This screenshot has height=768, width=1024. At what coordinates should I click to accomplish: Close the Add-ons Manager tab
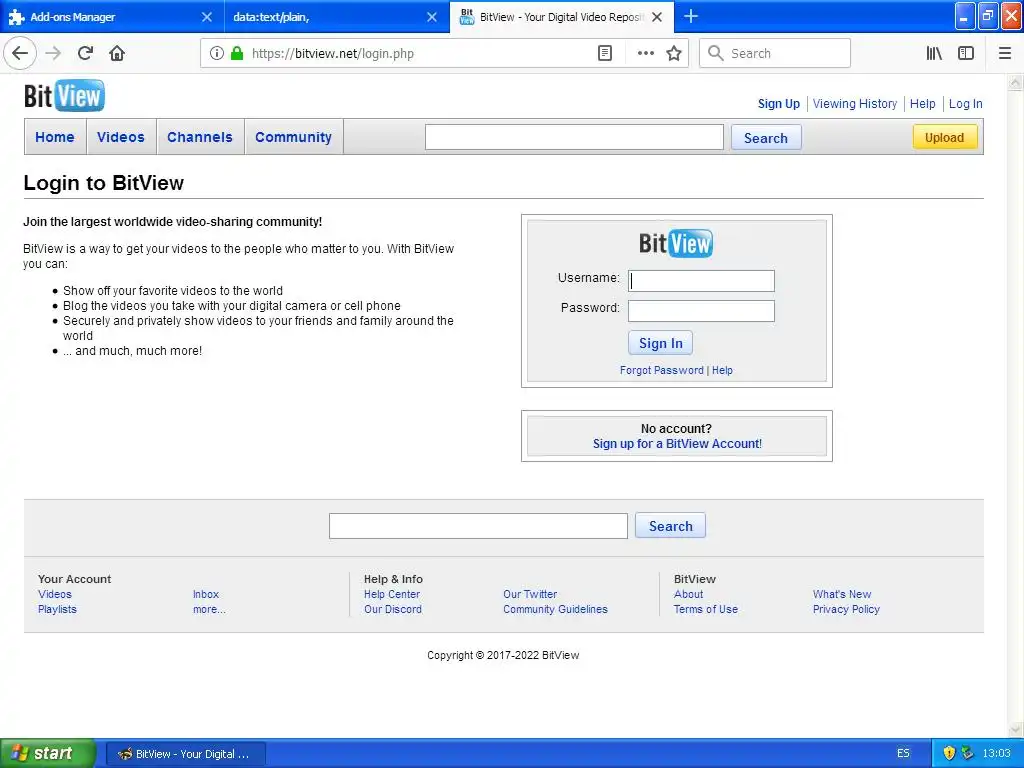click(x=206, y=17)
